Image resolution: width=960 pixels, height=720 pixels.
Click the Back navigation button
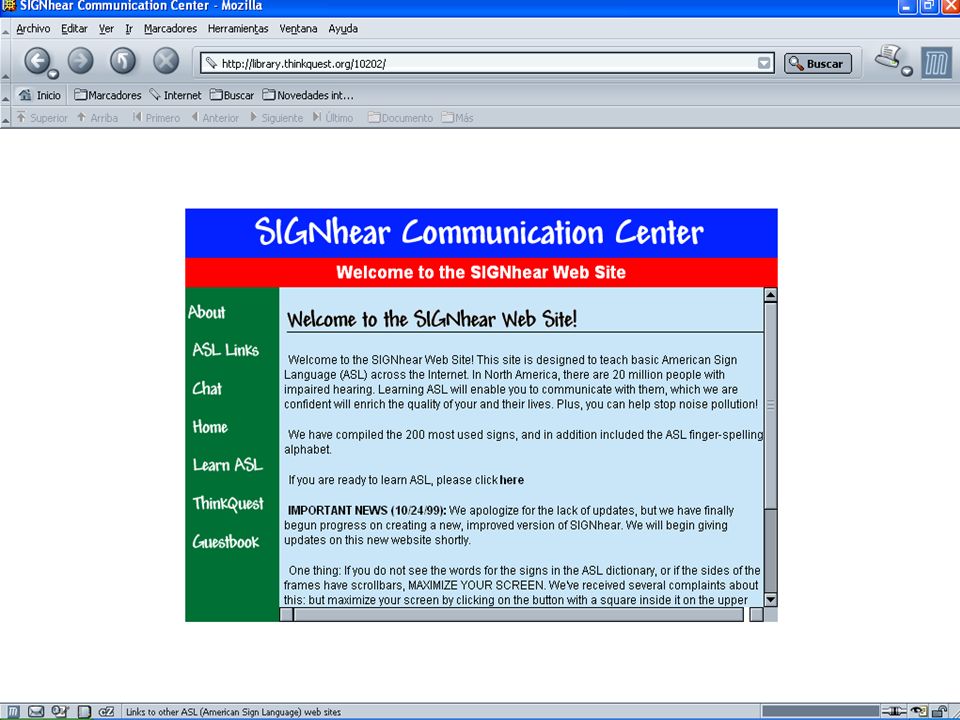tap(37, 61)
